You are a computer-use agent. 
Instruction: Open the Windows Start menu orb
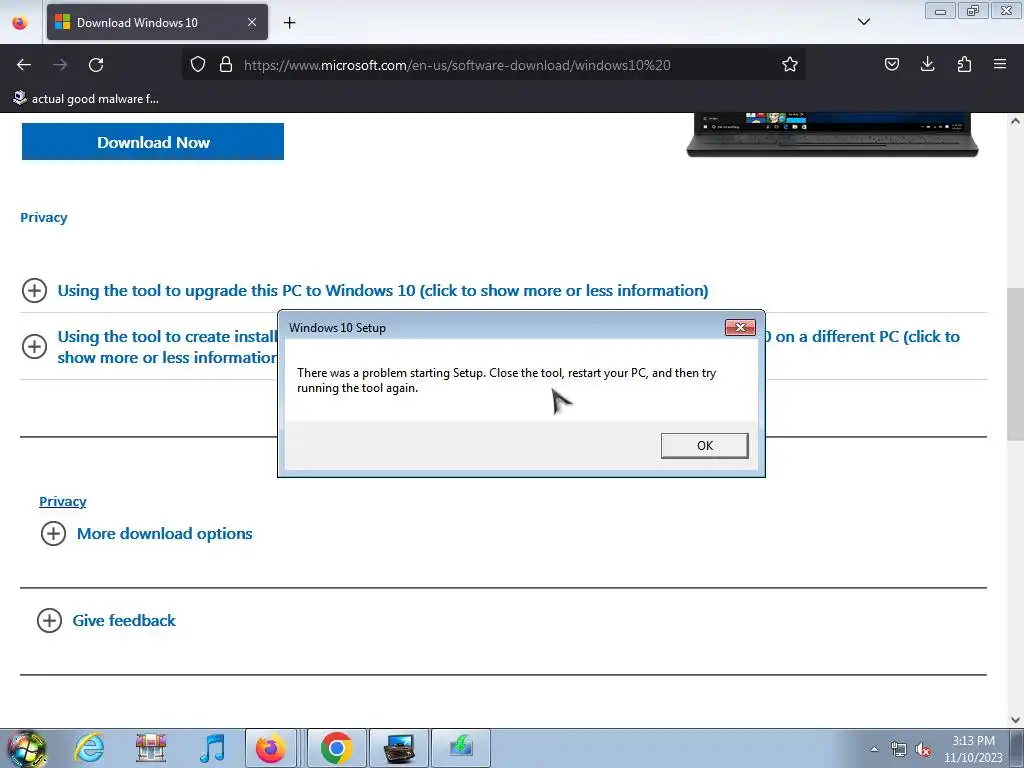click(x=26, y=748)
